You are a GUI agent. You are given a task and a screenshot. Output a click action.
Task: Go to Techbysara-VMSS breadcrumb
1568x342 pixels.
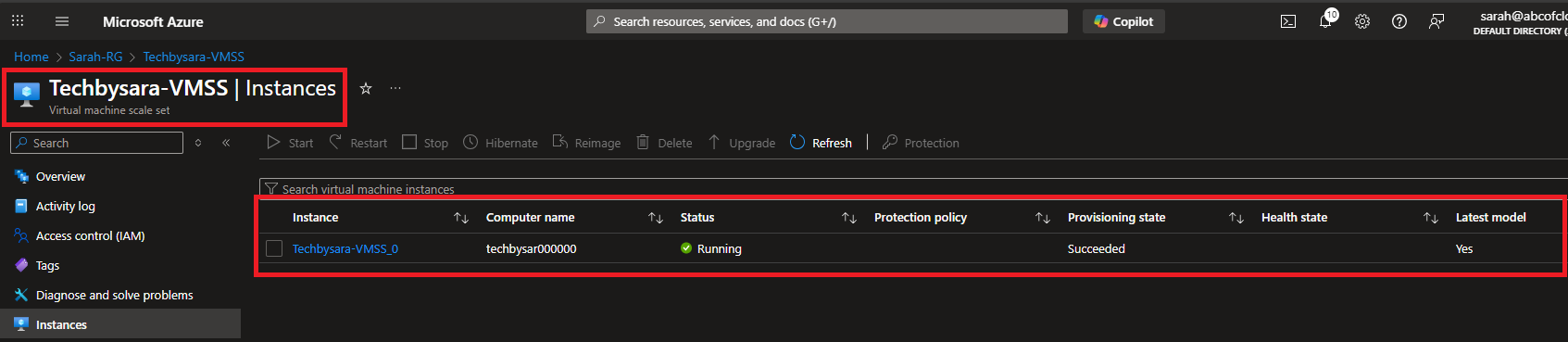(x=194, y=57)
